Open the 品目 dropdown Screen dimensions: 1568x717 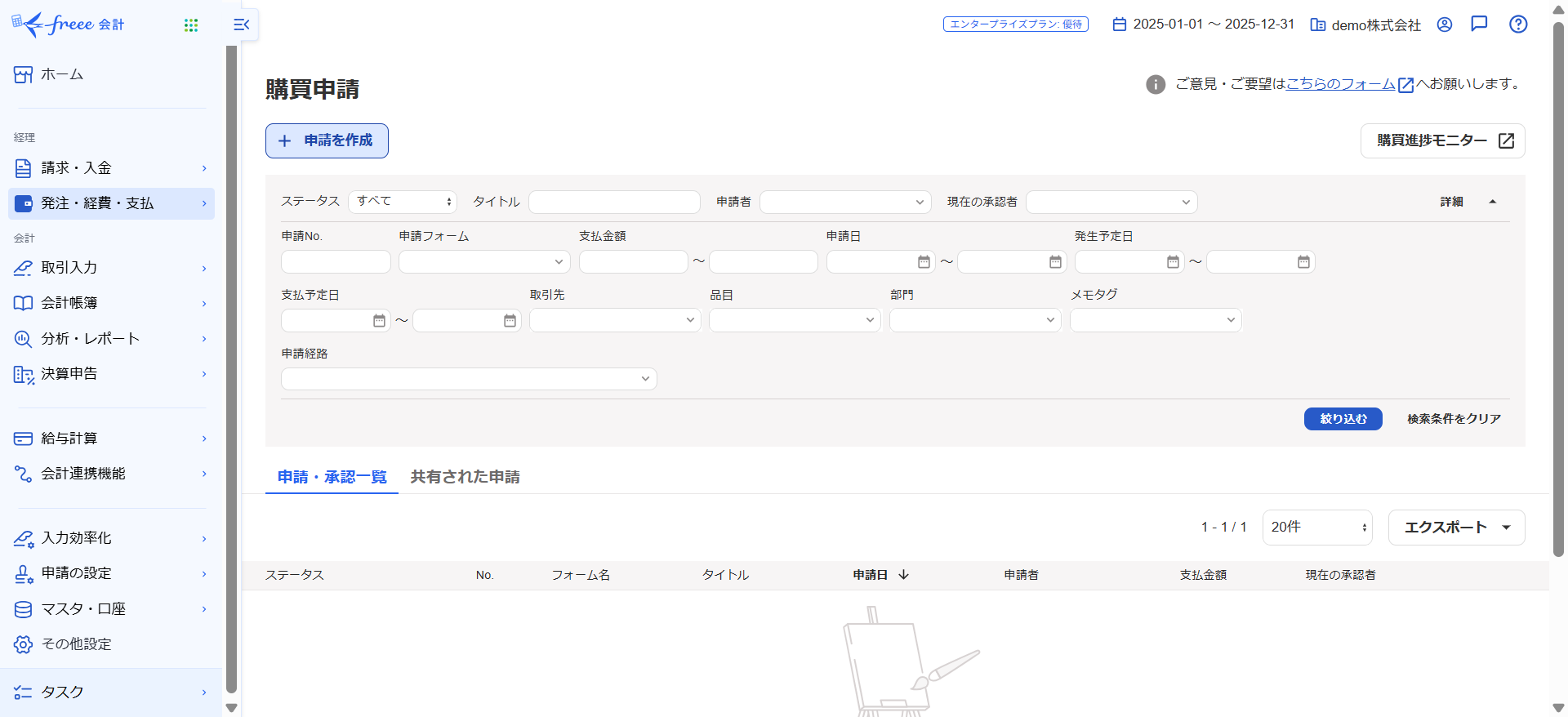coord(795,320)
